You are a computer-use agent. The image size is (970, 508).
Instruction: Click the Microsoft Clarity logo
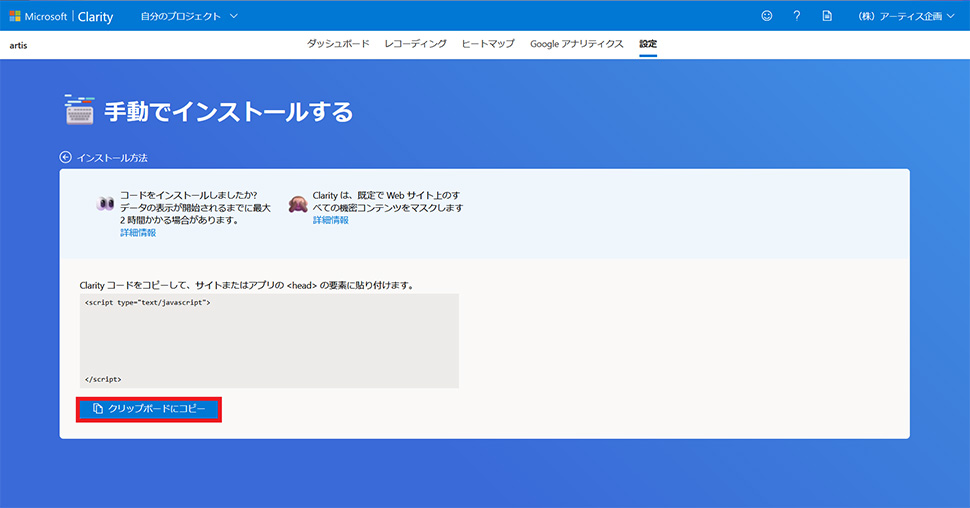point(61,16)
